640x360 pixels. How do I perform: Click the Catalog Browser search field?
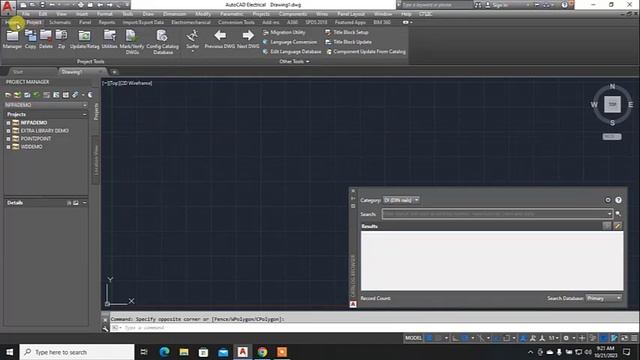click(x=497, y=214)
